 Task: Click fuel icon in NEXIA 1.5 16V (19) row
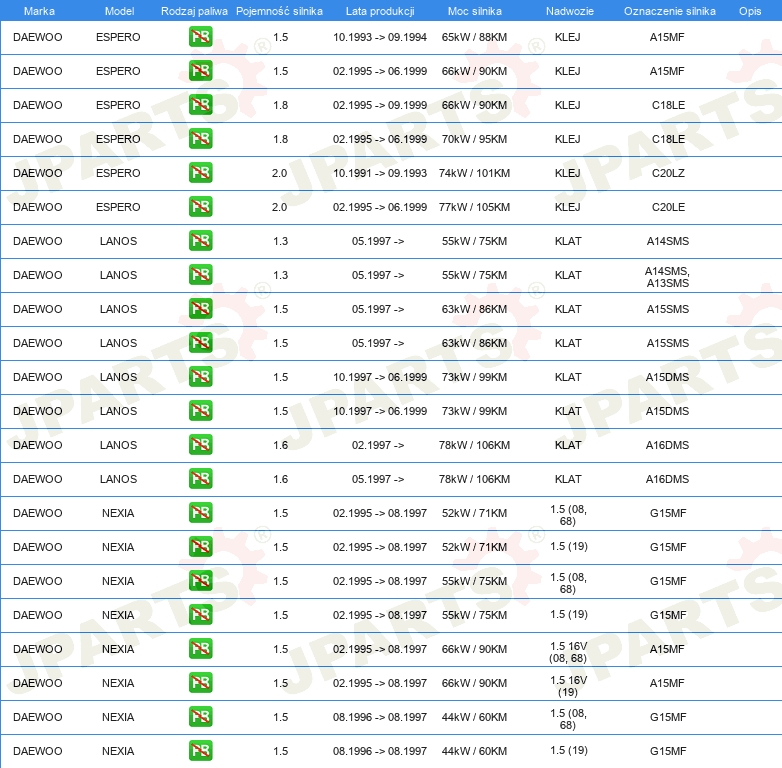[200, 683]
